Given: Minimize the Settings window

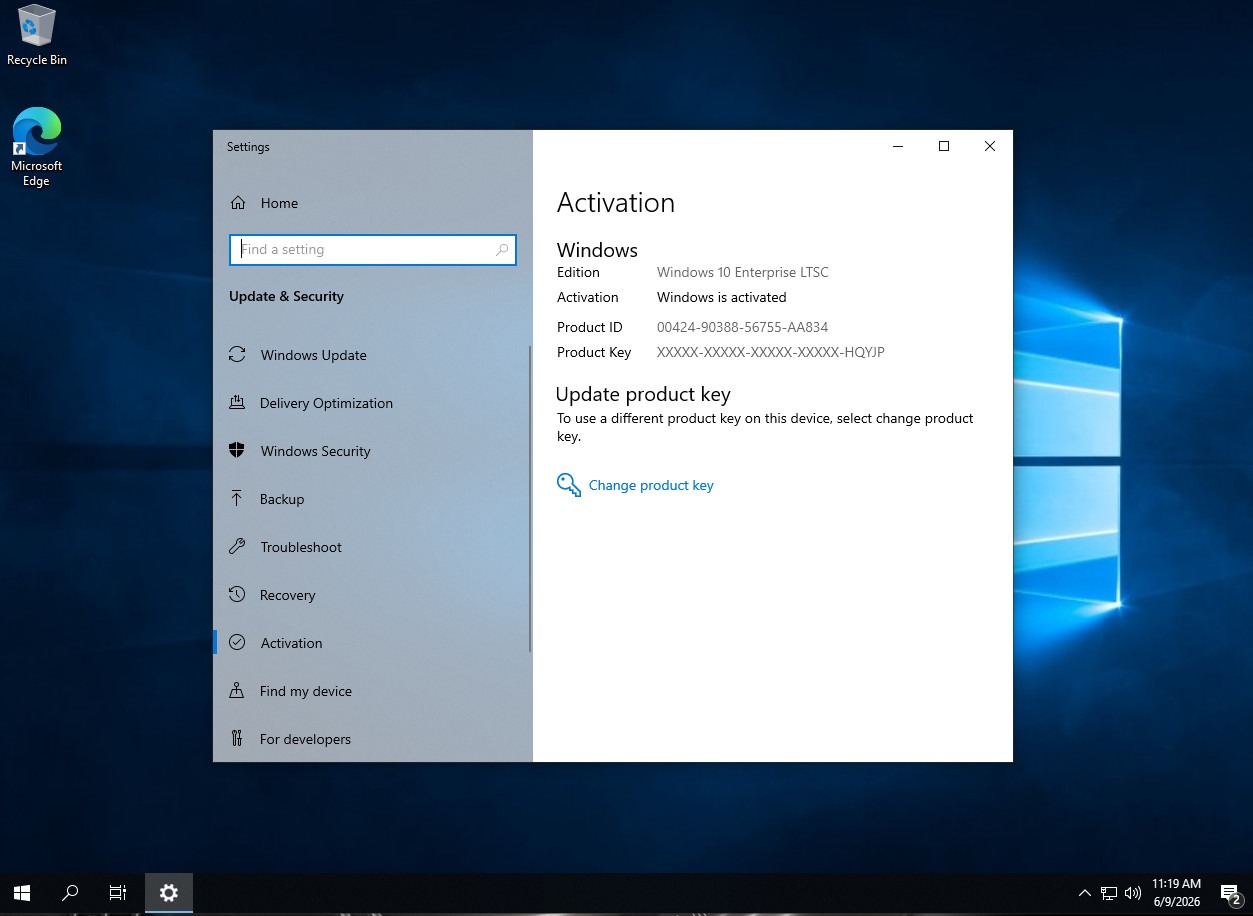Looking at the screenshot, I should [x=897, y=146].
